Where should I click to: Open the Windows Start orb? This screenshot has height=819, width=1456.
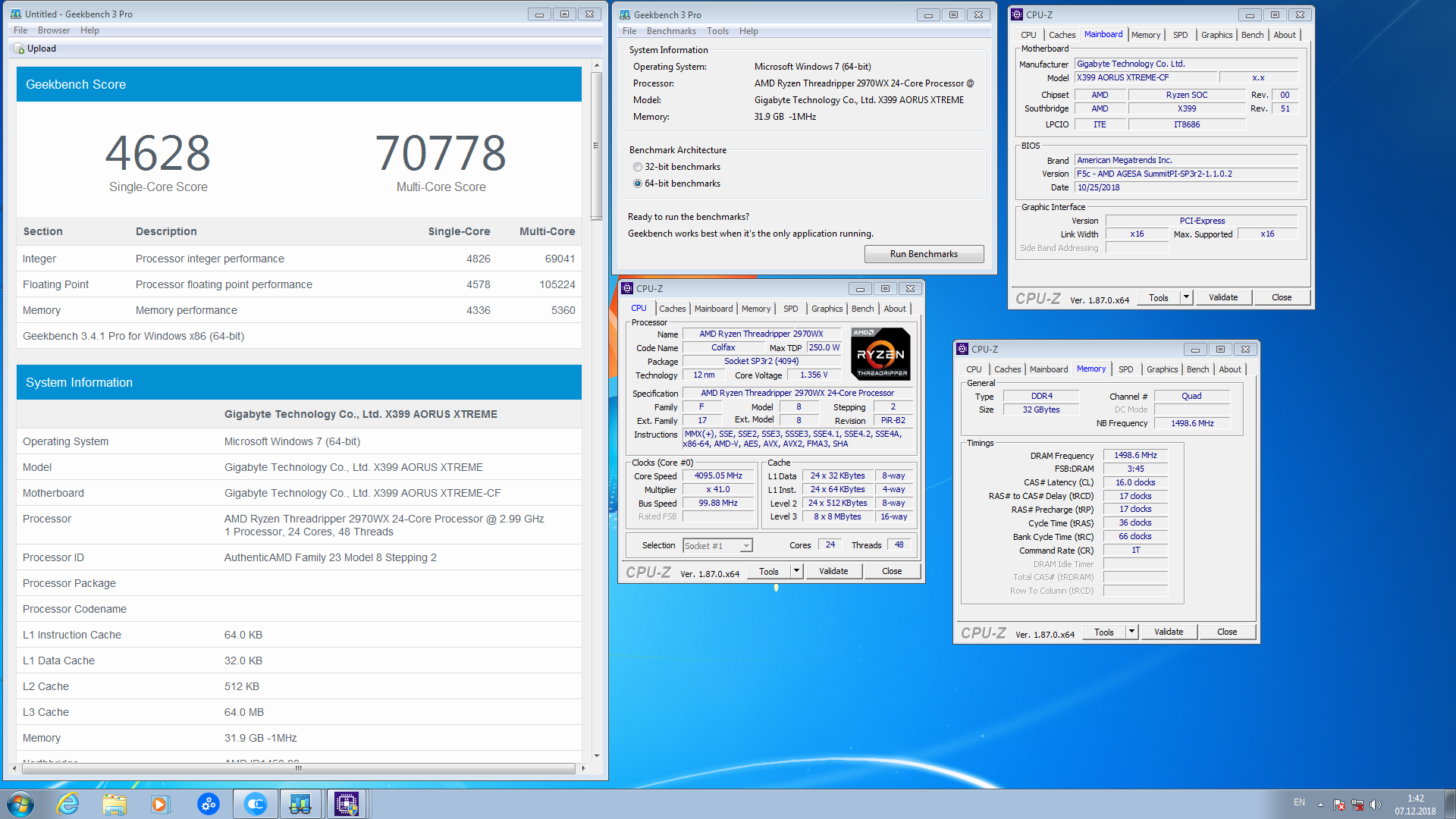pos(20,804)
